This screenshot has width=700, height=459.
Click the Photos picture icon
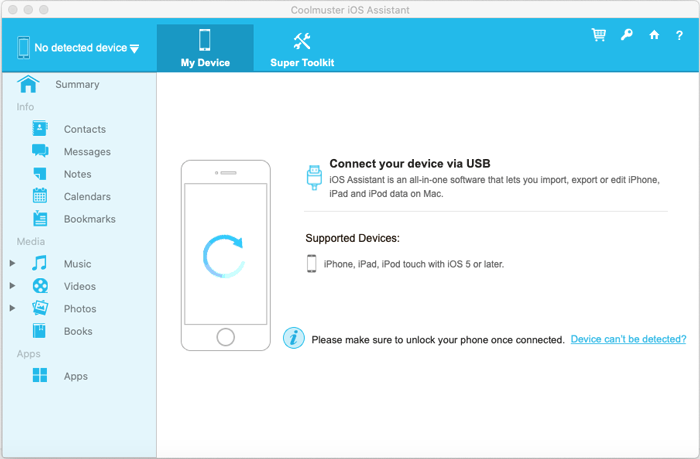tap(40, 308)
